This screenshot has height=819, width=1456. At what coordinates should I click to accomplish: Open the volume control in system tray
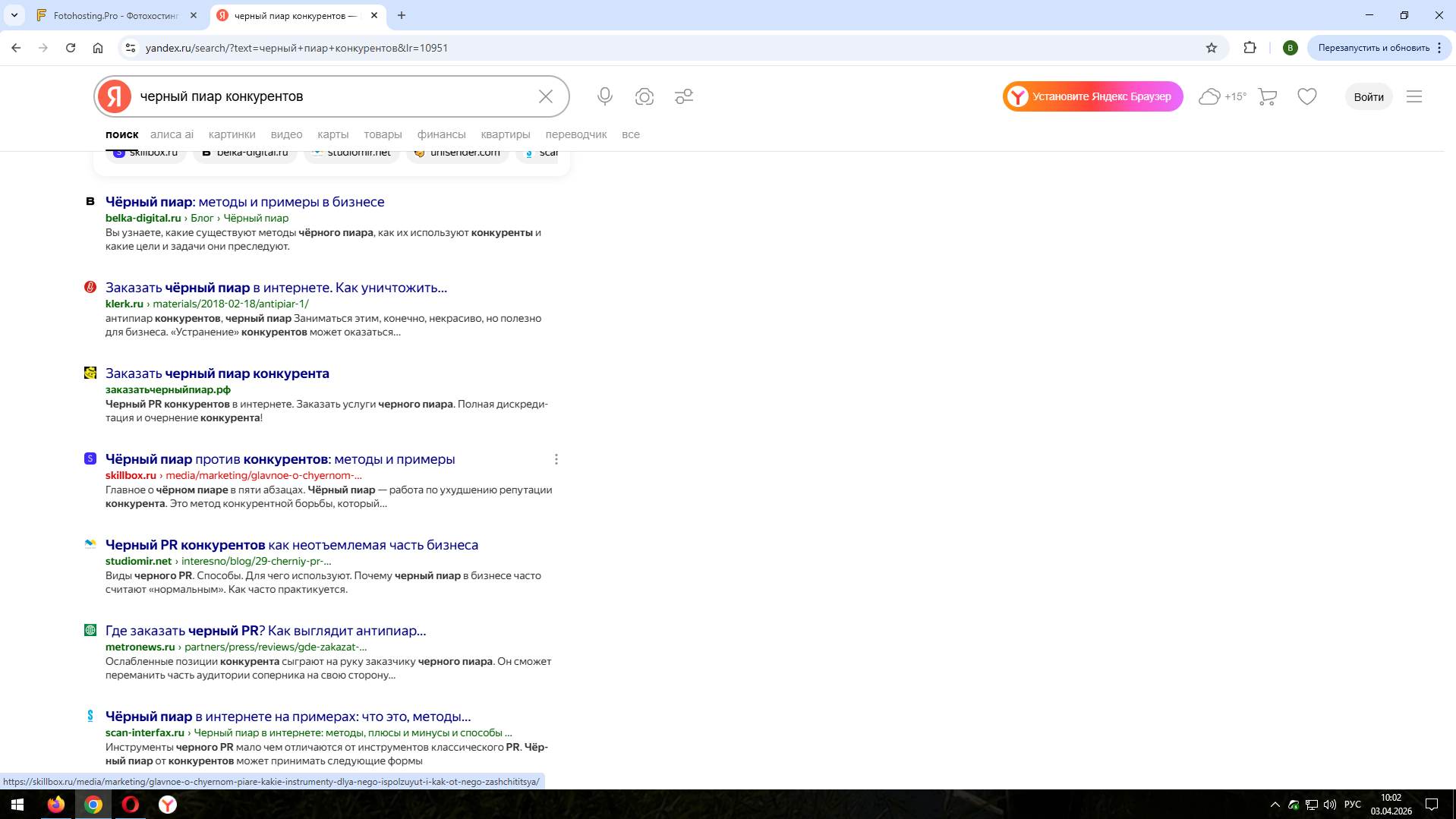coord(1330,805)
